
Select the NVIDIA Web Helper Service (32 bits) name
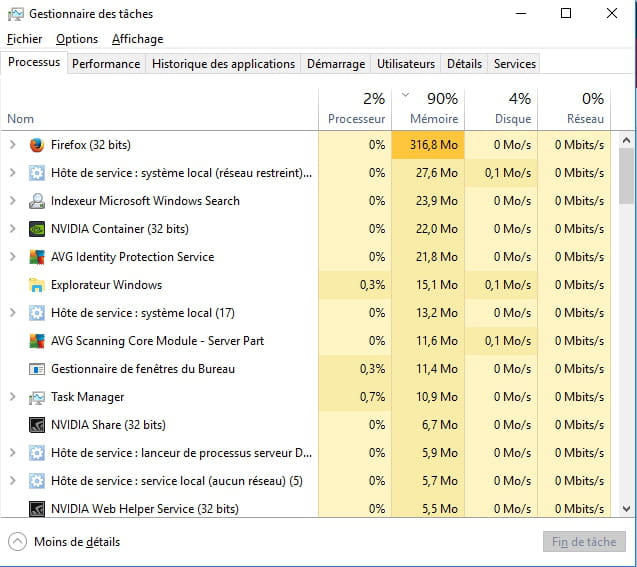[145, 509]
